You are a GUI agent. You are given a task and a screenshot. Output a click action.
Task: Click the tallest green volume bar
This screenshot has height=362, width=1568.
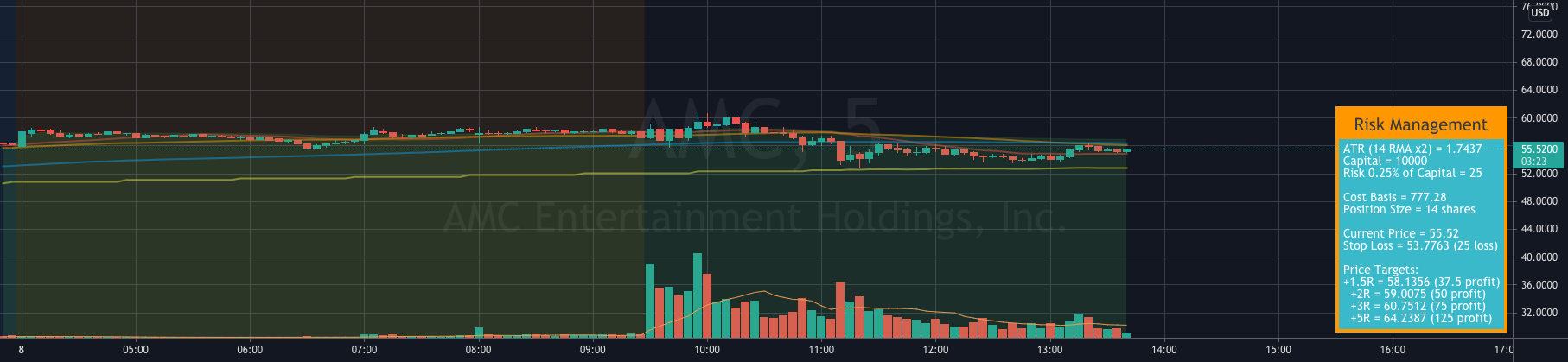pyautogui.click(x=698, y=295)
